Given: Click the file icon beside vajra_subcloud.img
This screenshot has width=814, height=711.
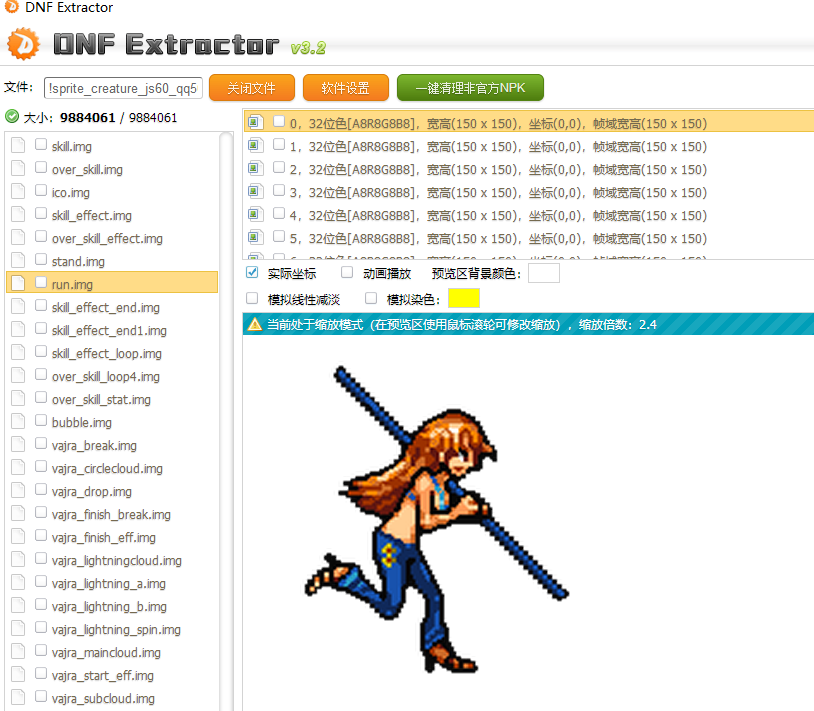Looking at the screenshot, I should [18, 697].
